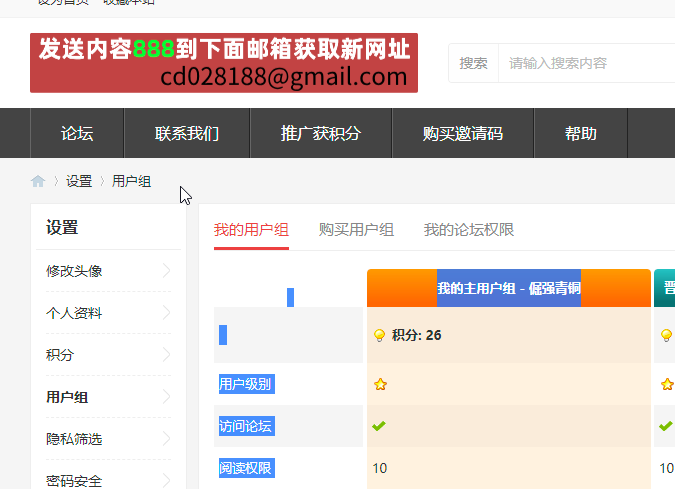This screenshot has width=675, height=489.
Task: Open the 联系我们 navigation item
Action: 187,133
